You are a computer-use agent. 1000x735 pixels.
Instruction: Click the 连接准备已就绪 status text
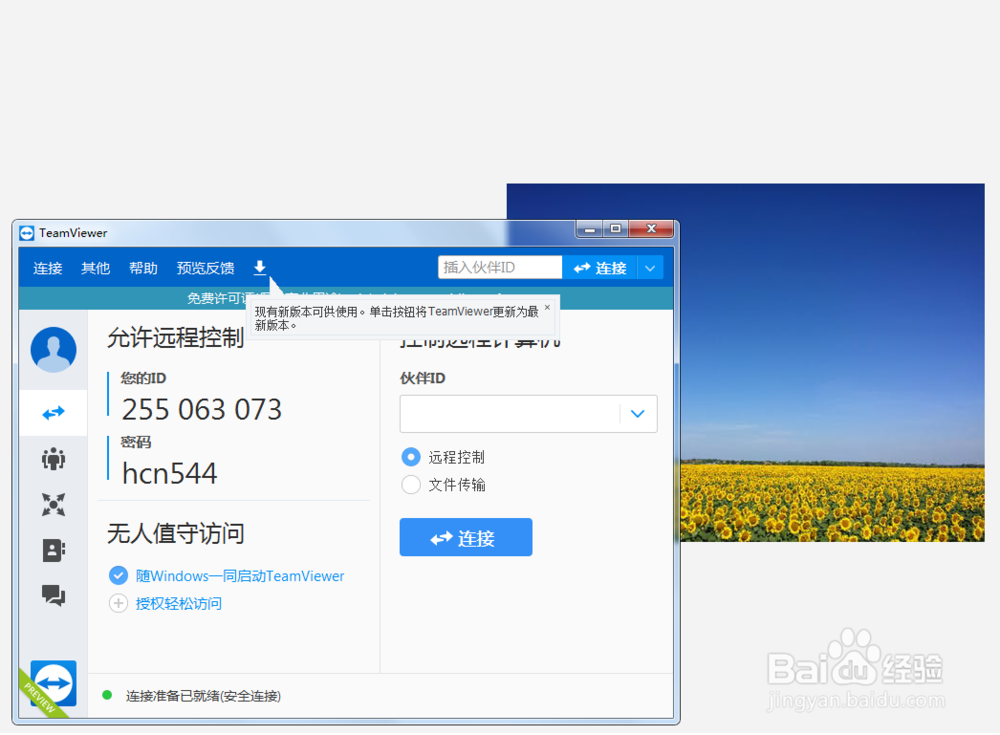(x=203, y=696)
